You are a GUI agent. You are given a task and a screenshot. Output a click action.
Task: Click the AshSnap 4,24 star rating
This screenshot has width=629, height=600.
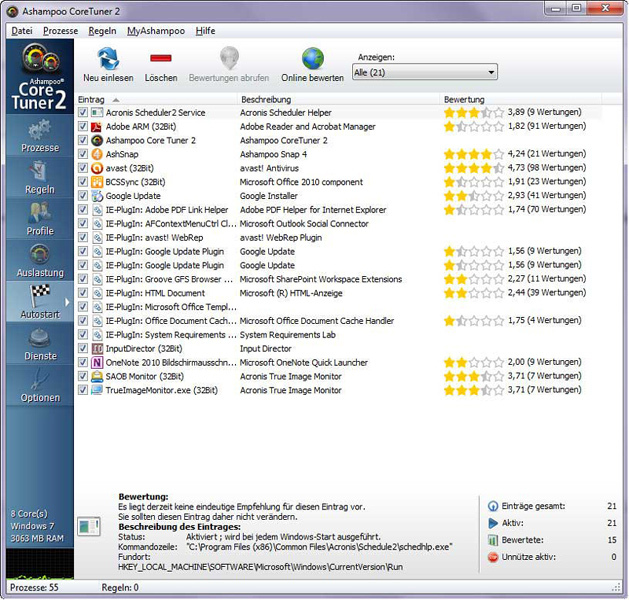point(473,154)
